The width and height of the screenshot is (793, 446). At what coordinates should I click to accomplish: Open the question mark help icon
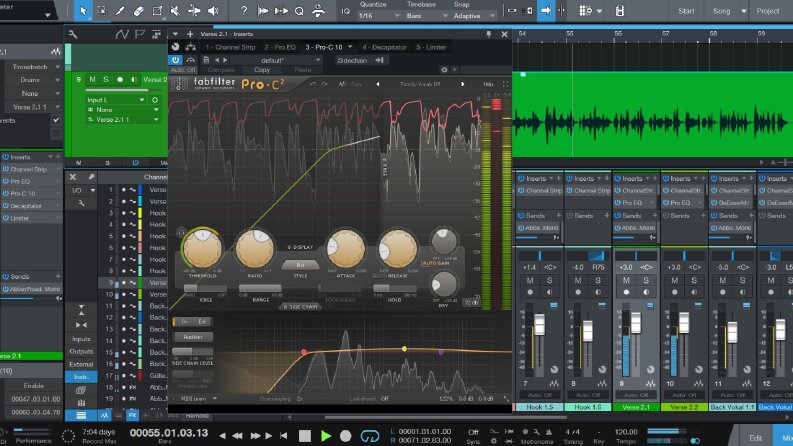(244, 11)
